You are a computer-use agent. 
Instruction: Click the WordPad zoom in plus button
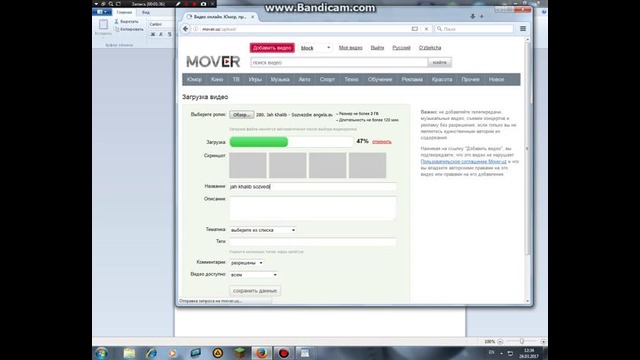pos(543,341)
